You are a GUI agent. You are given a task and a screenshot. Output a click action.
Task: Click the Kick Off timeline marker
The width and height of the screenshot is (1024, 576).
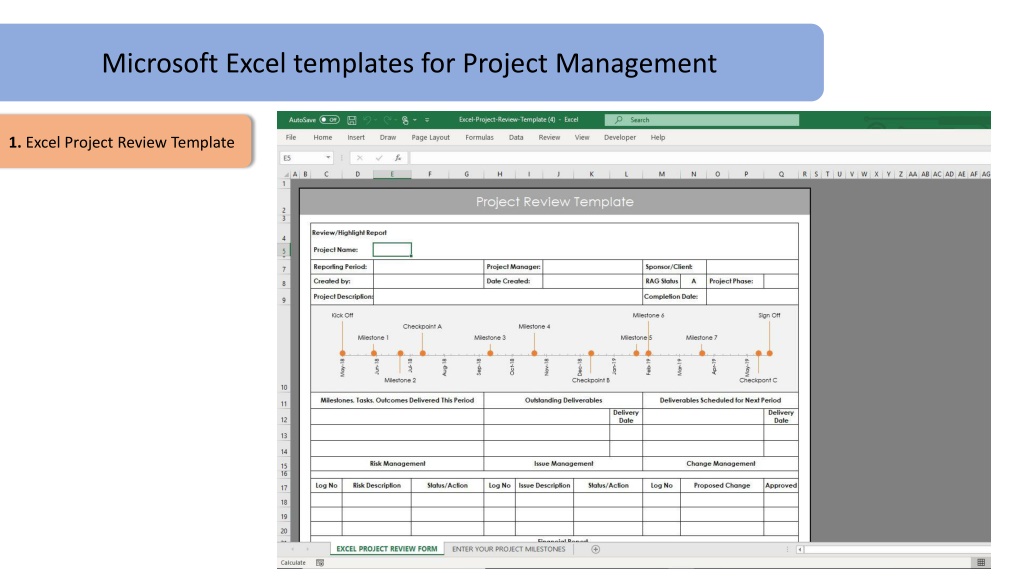click(342, 353)
